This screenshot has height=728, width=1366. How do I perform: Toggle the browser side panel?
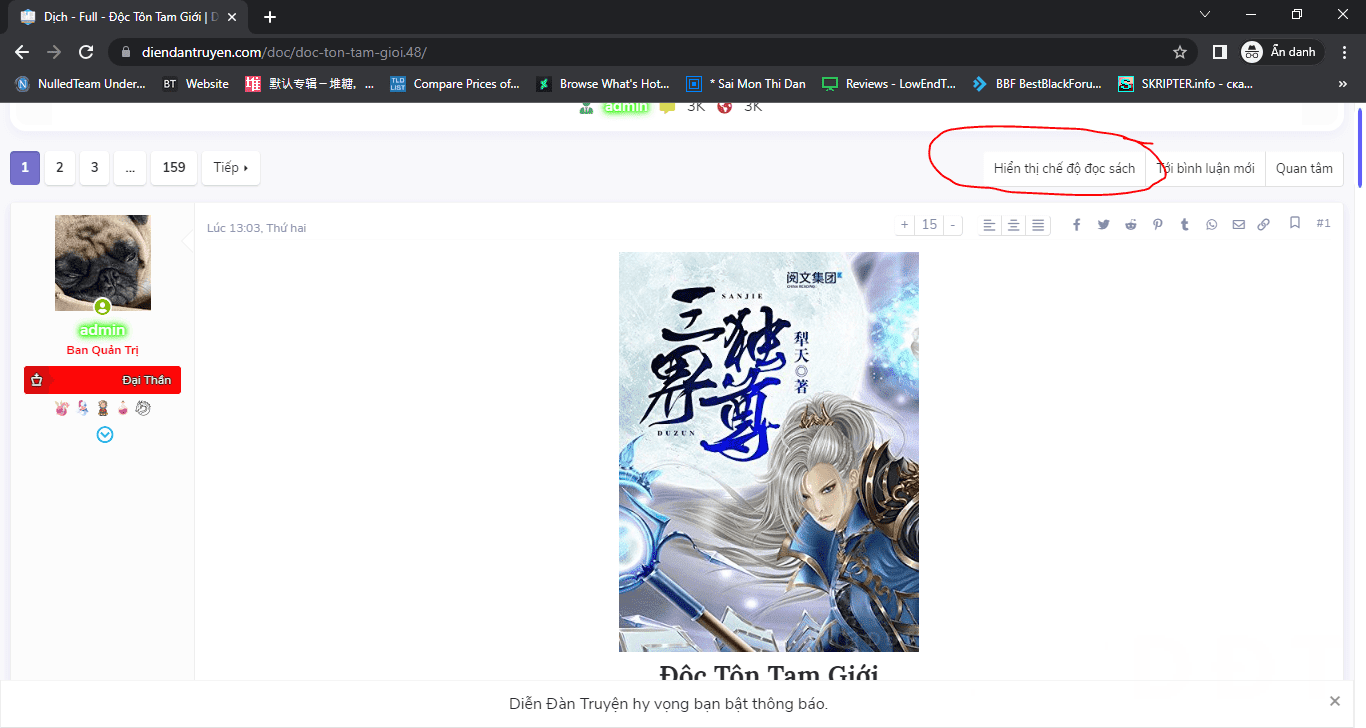pos(1220,52)
